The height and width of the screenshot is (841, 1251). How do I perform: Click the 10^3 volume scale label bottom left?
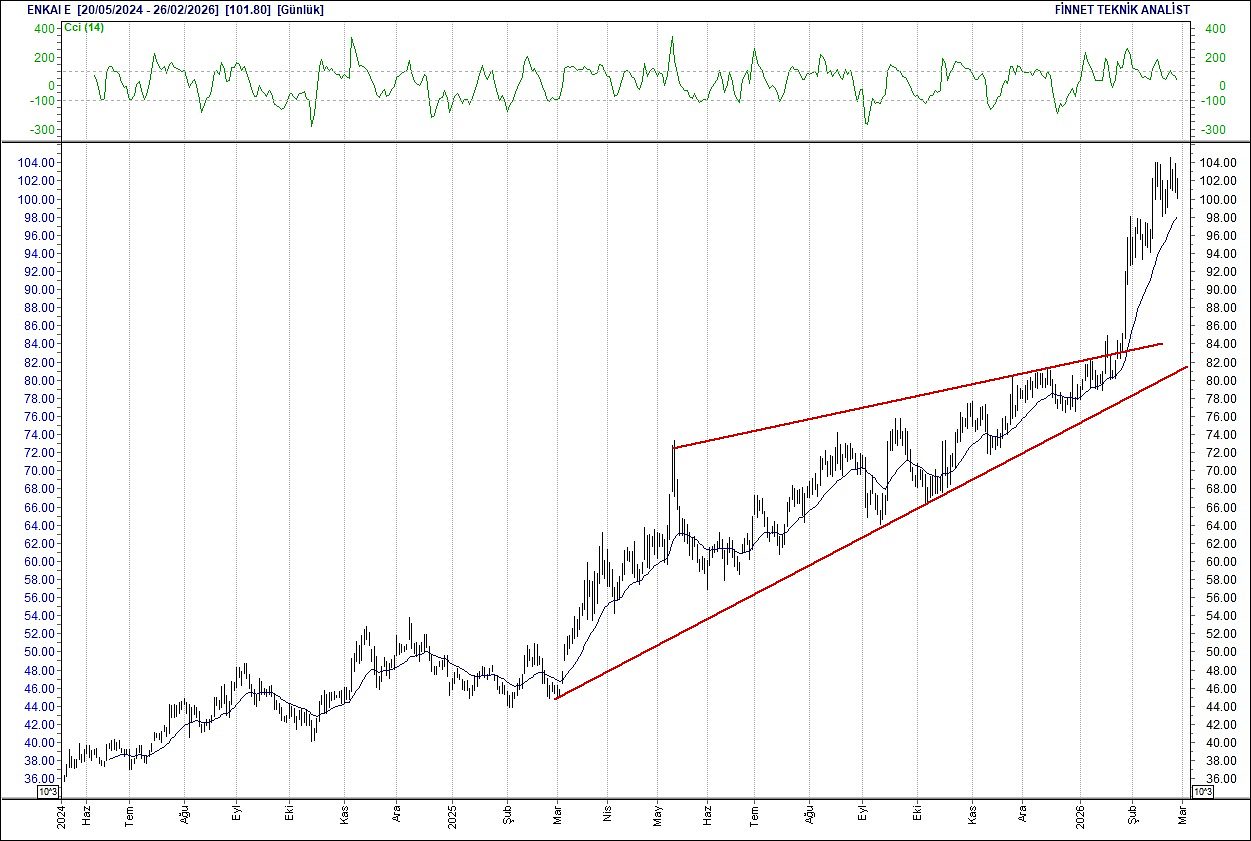pyautogui.click(x=46, y=789)
